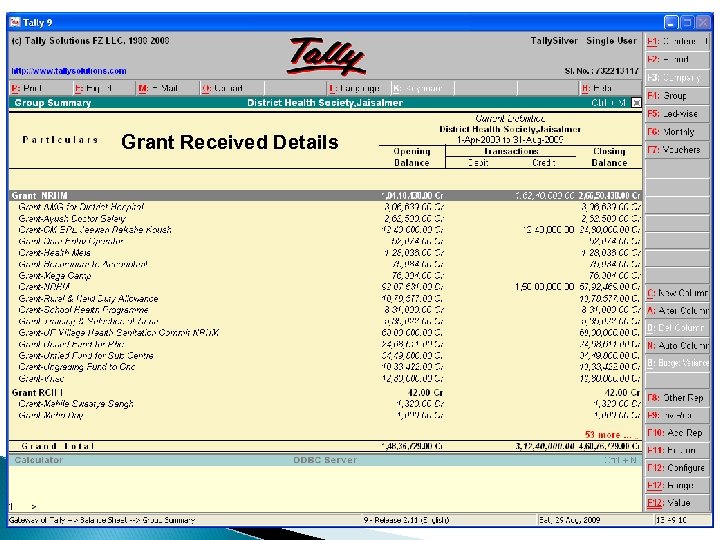Click the F12 Range button
Viewport: 720px width, 540px height.
(x=677, y=485)
